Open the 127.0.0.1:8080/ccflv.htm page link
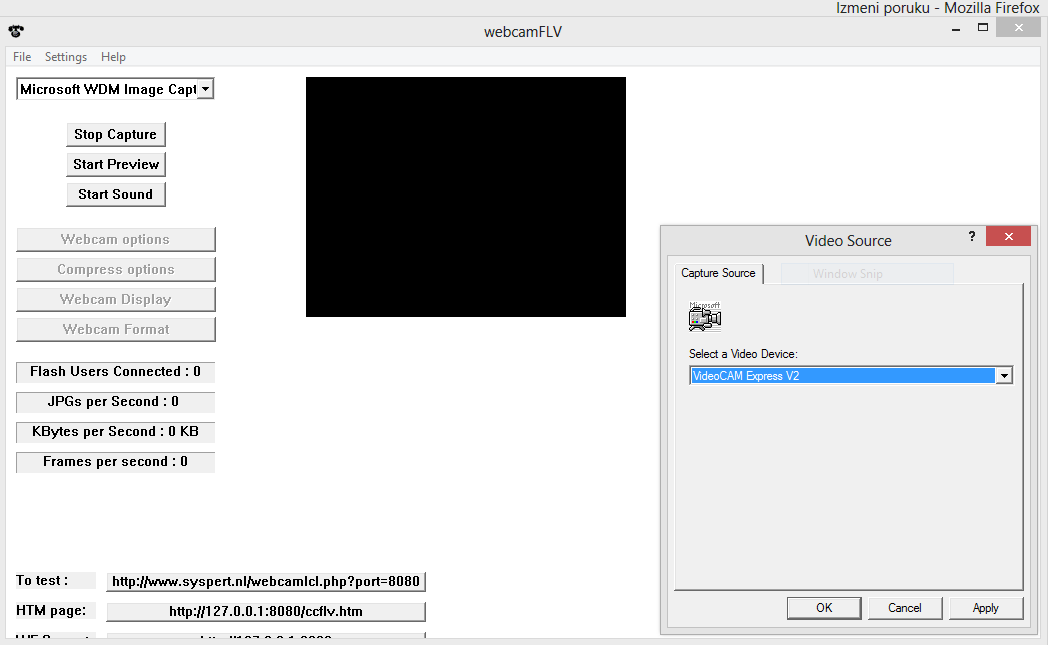 tap(266, 612)
